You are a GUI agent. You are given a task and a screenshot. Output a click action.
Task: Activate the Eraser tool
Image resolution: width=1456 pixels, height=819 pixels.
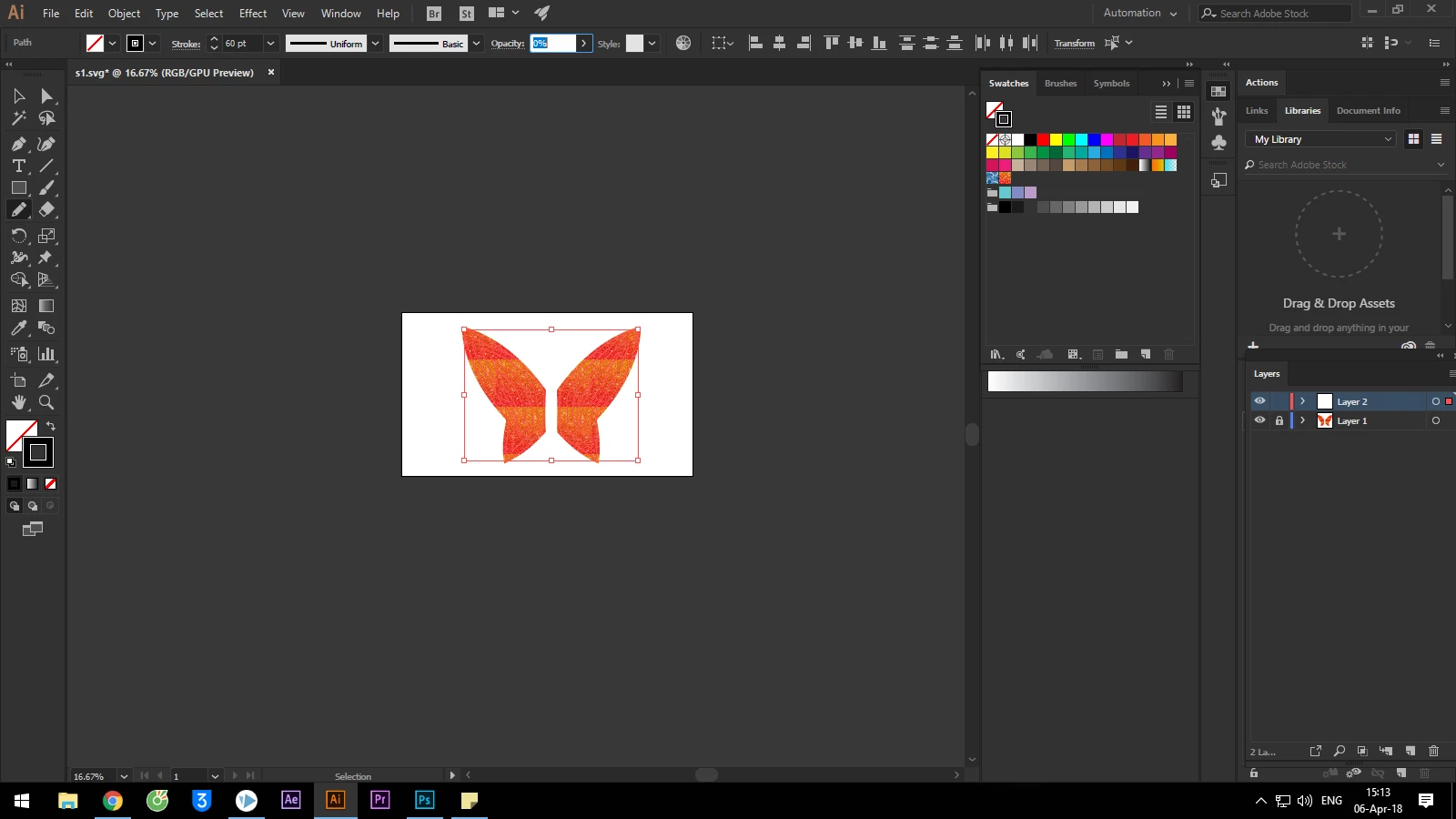46,209
